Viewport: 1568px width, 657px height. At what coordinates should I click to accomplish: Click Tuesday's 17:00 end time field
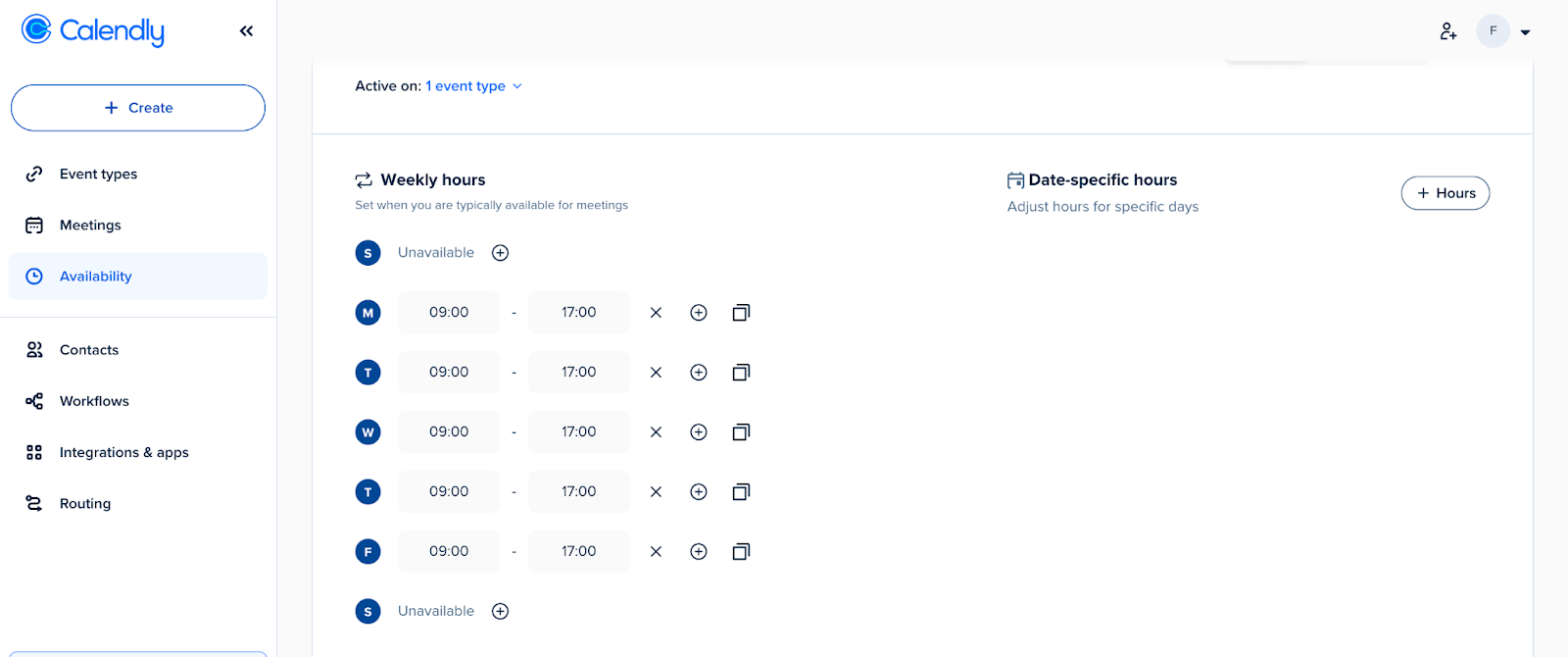(579, 373)
